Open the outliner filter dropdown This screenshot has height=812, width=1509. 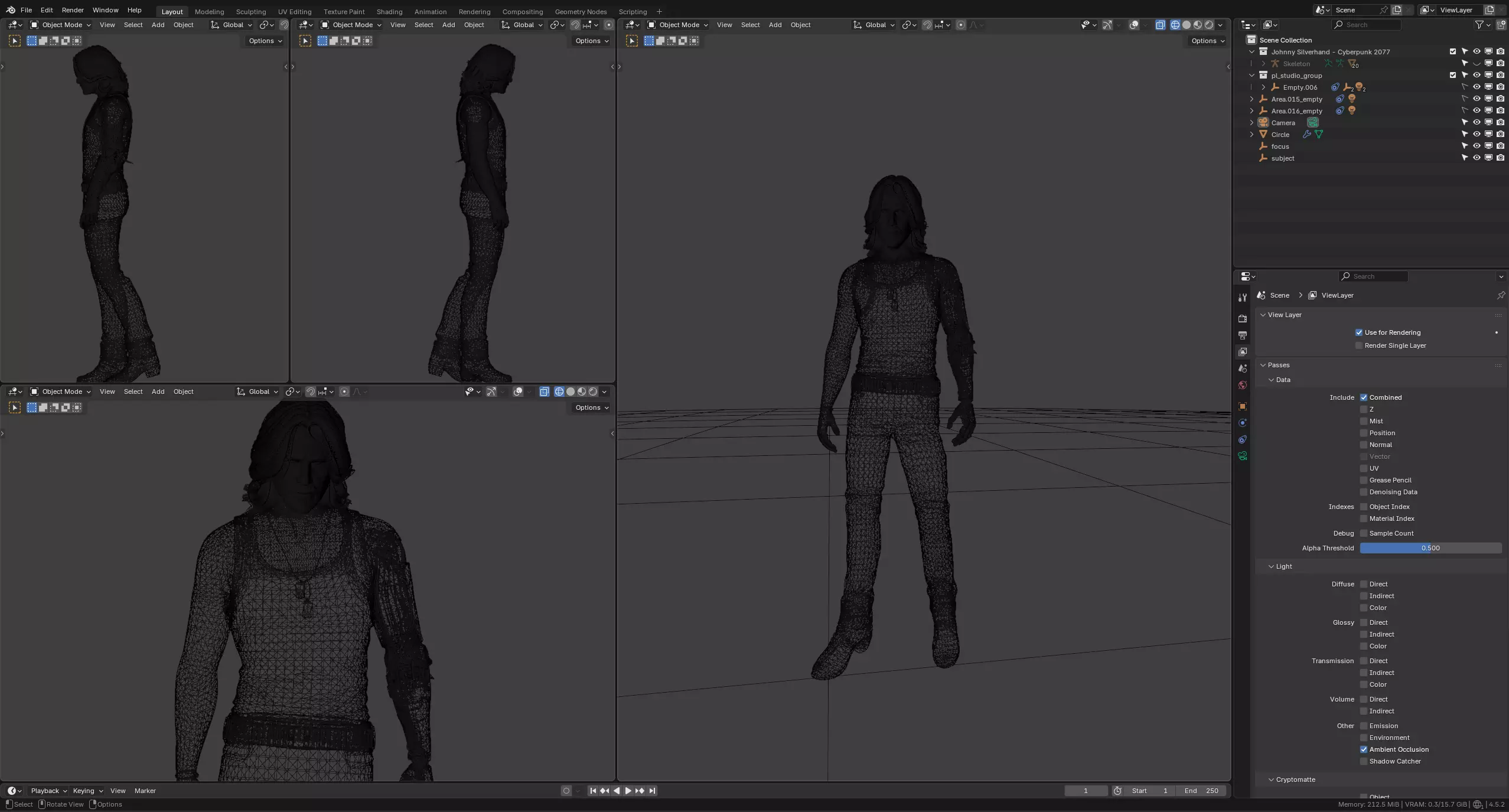point(1482,25)
